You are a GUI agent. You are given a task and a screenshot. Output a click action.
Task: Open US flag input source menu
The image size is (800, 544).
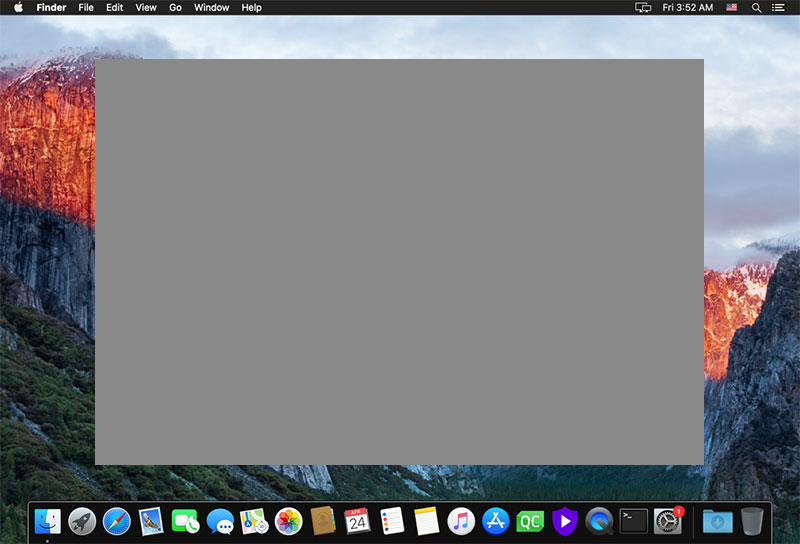coord(732,7)
